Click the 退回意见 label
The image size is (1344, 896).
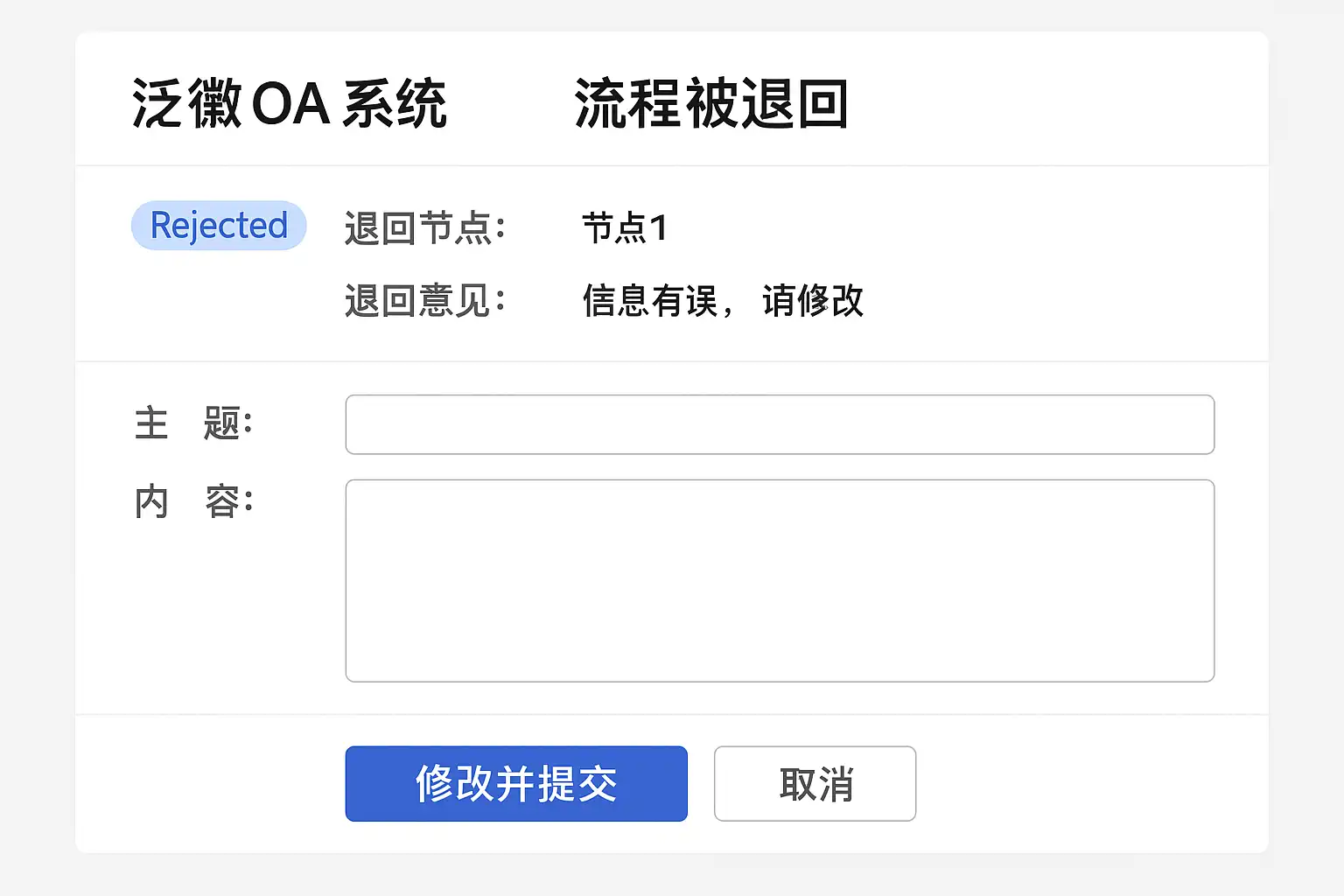(x=424, y=301)
